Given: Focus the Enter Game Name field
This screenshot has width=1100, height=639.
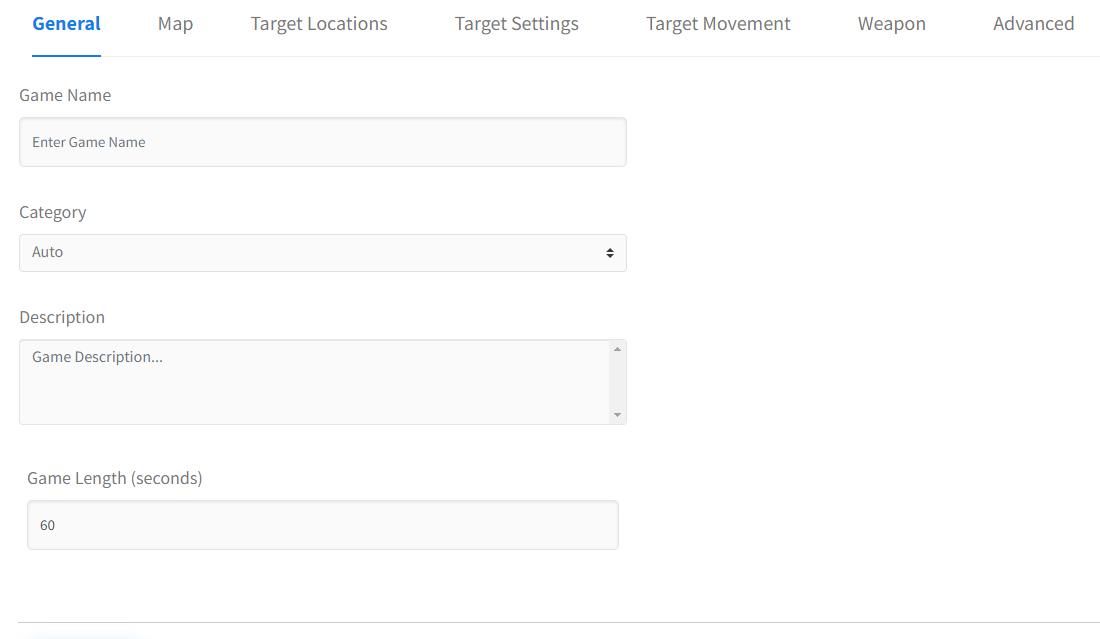Looking at the screenshot, I should [322, 142].
